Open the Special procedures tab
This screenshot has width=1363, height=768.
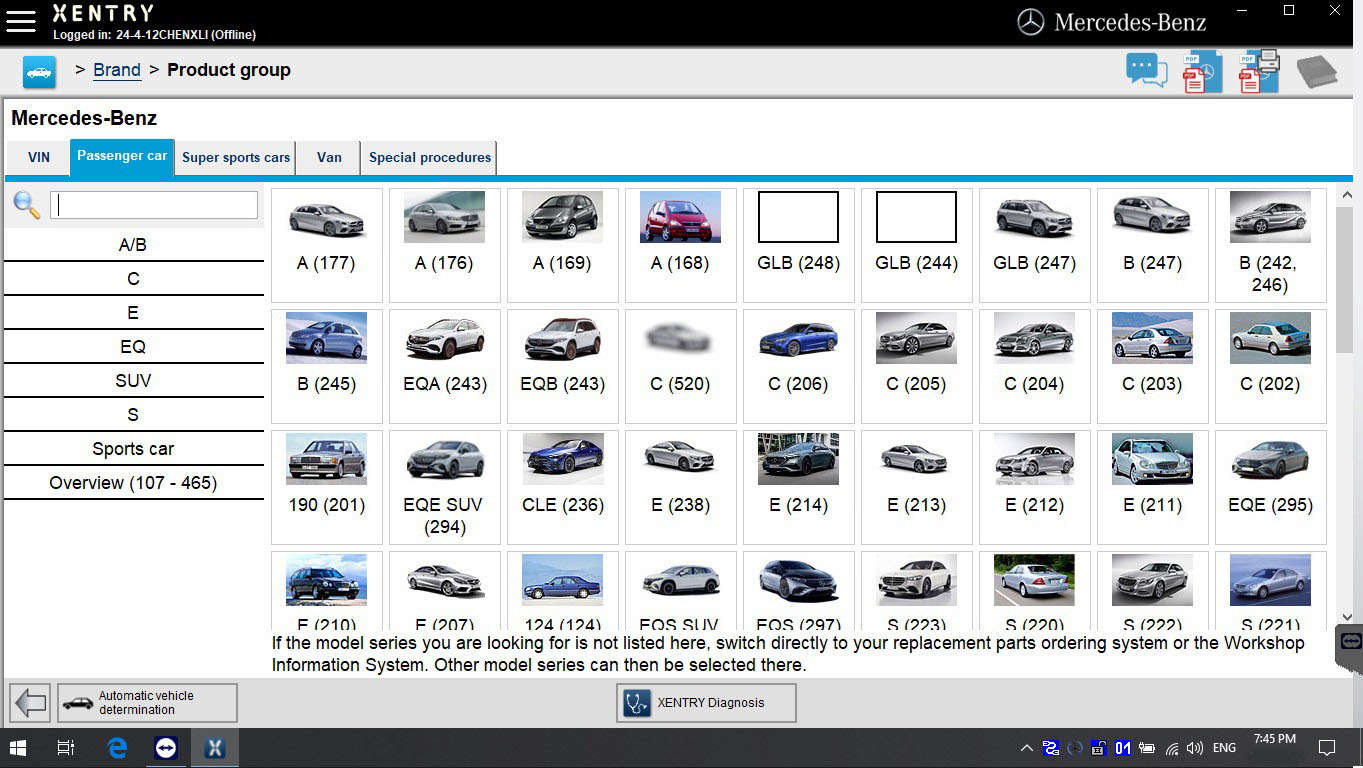pos(430,158)
